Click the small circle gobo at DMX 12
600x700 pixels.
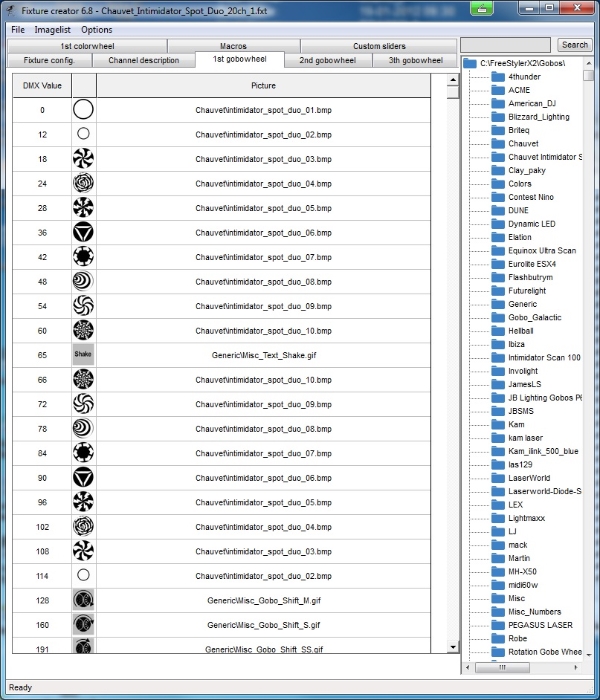[84, 134]
